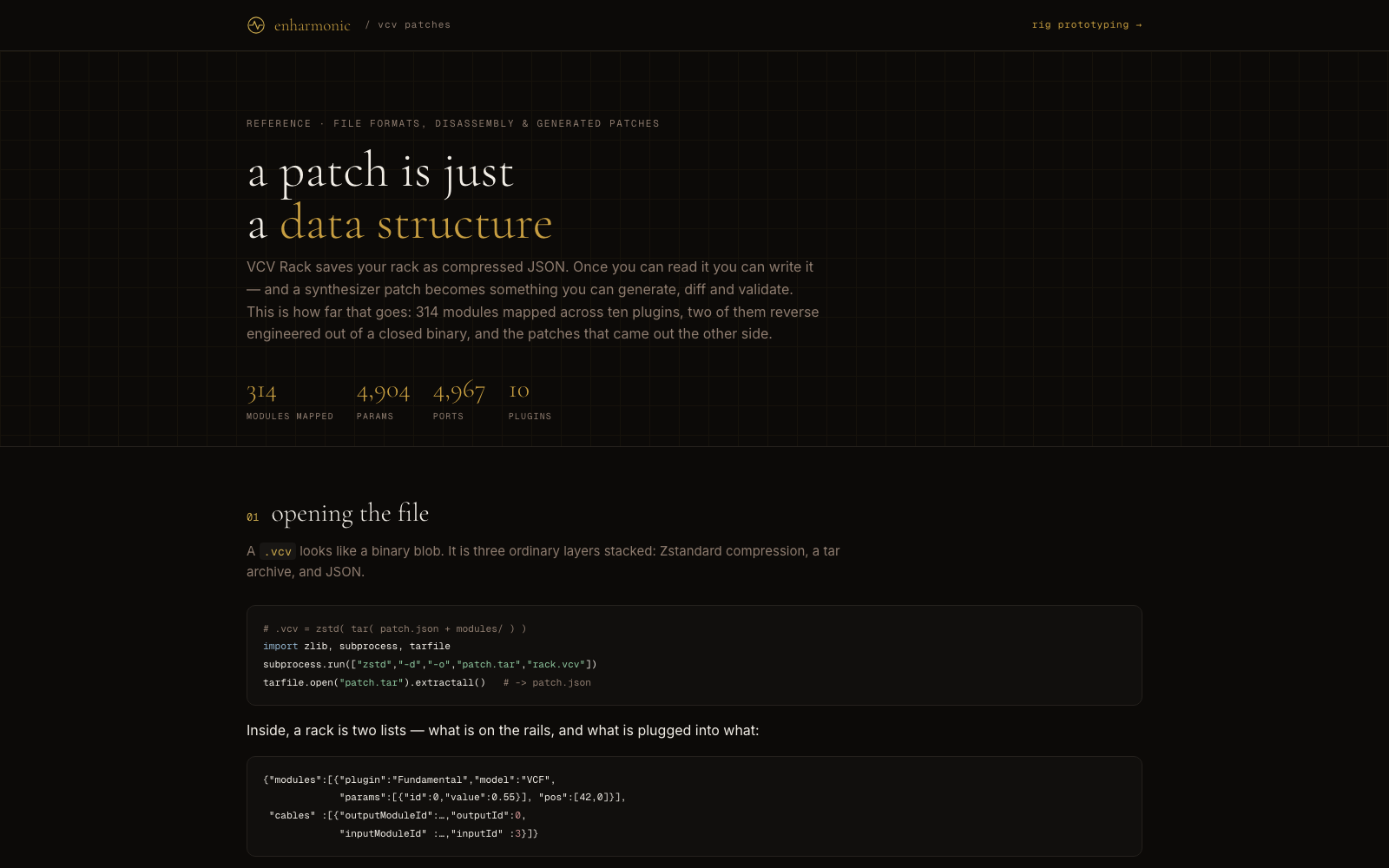Select the JSON "cables" outputModuleId line

pos(398,816)
